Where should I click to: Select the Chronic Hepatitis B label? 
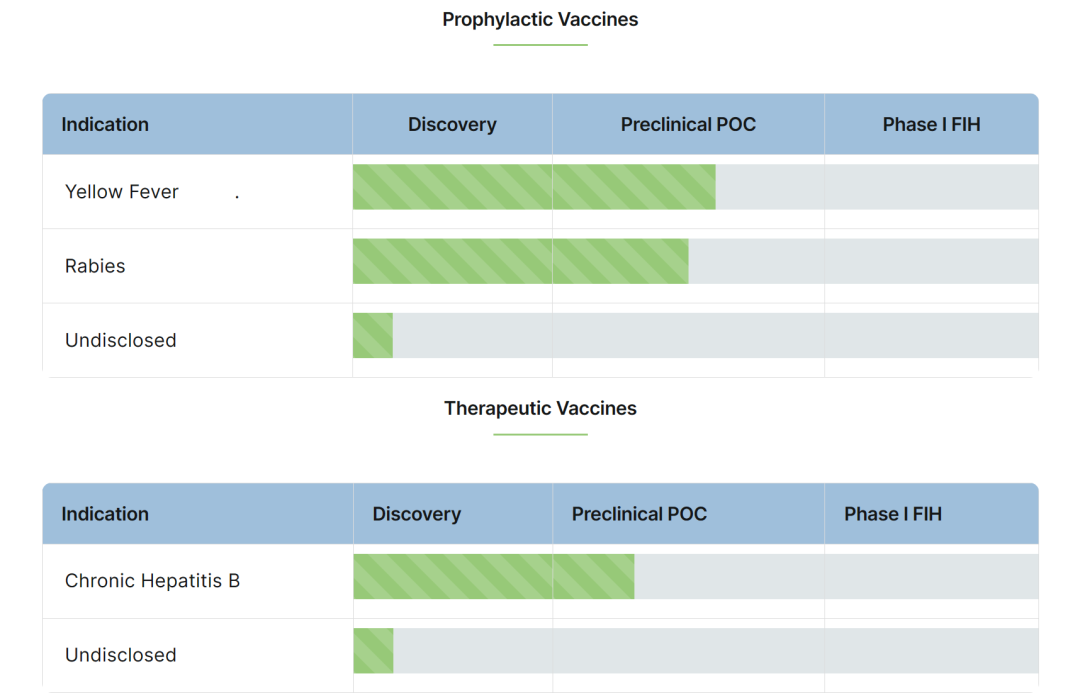[x=152, y=581]
